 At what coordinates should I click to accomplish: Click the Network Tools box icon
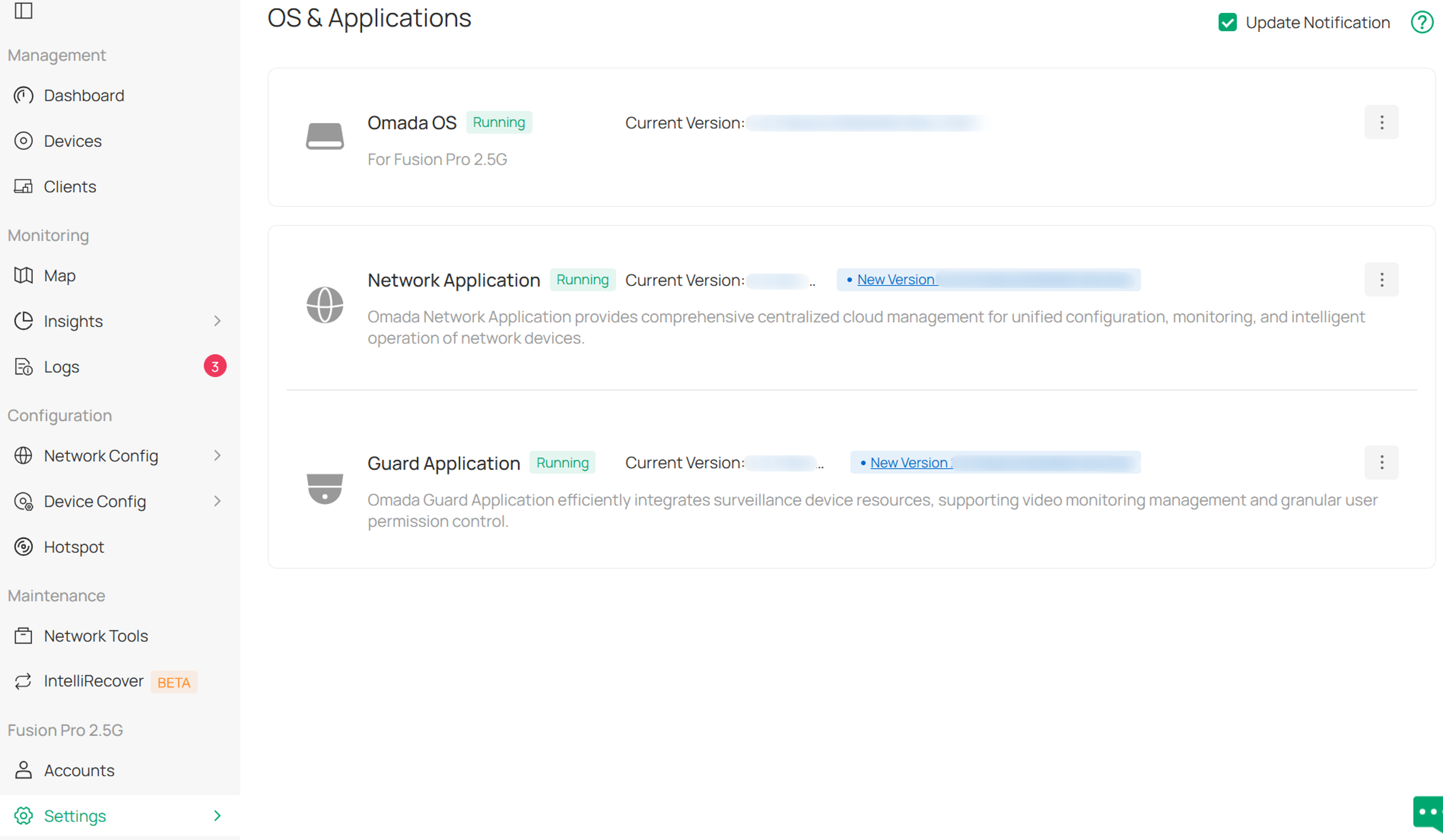tap(23, 636)
